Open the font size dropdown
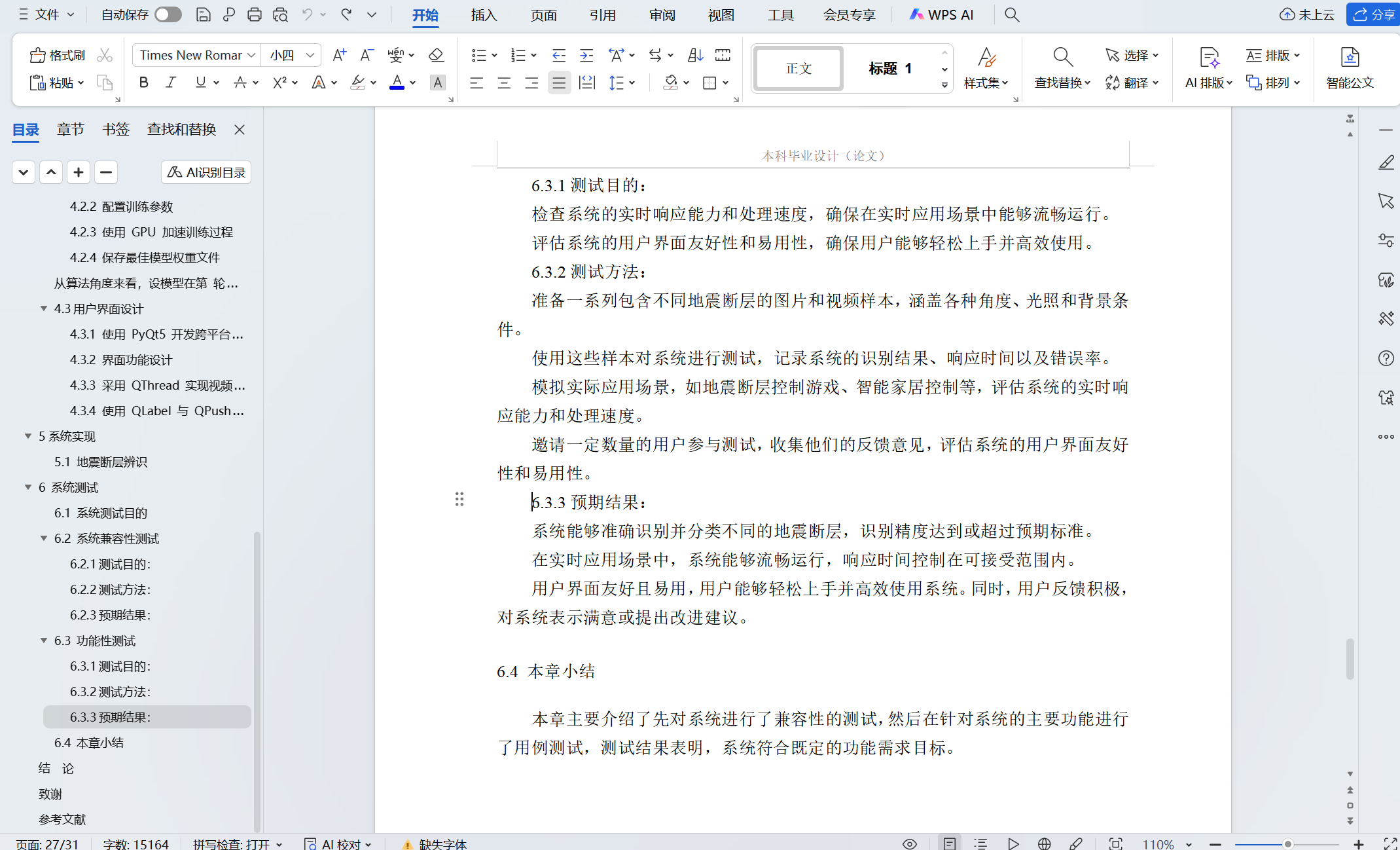Viewport: 1400px width, 850px height. pyautogui.click(x=311, y=55)
